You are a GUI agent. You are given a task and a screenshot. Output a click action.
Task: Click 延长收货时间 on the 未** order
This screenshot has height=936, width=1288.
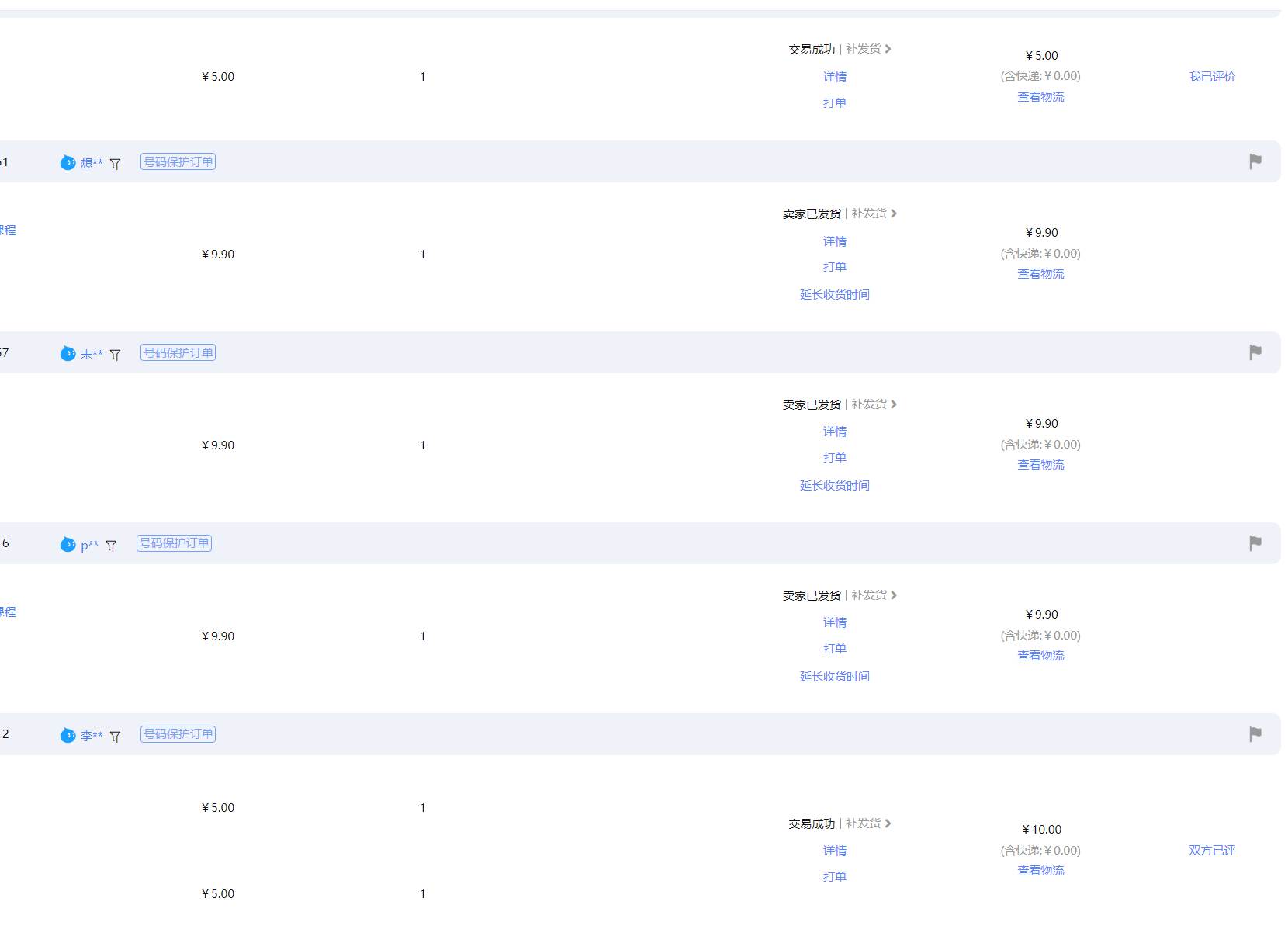click(x=835, y=485)
